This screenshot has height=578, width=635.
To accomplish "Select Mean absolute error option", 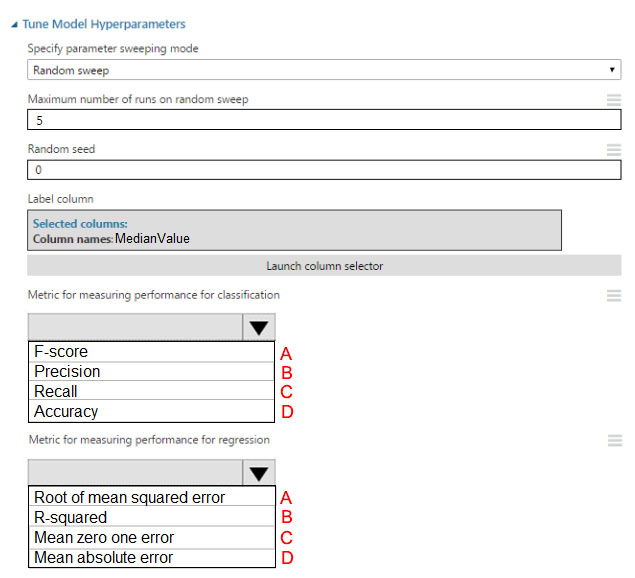I will (x=151, y=557).
